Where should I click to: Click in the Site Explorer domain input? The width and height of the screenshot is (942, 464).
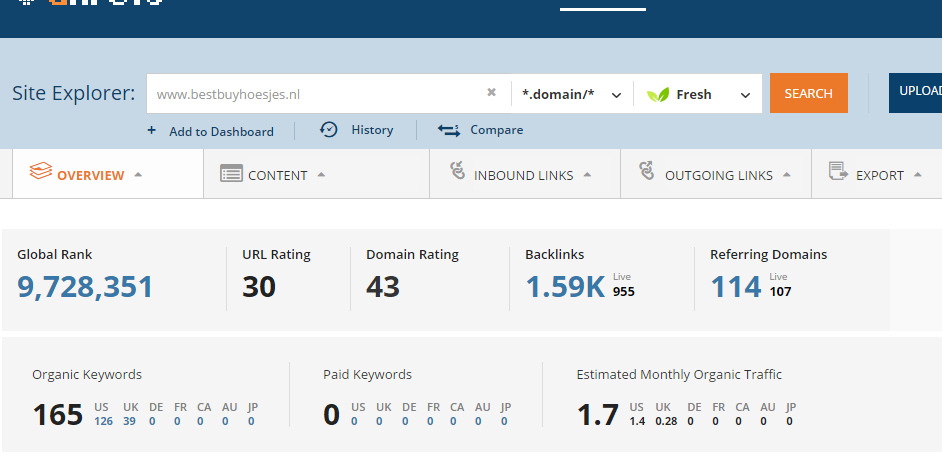pyautogui.click(x=318, y=94)
